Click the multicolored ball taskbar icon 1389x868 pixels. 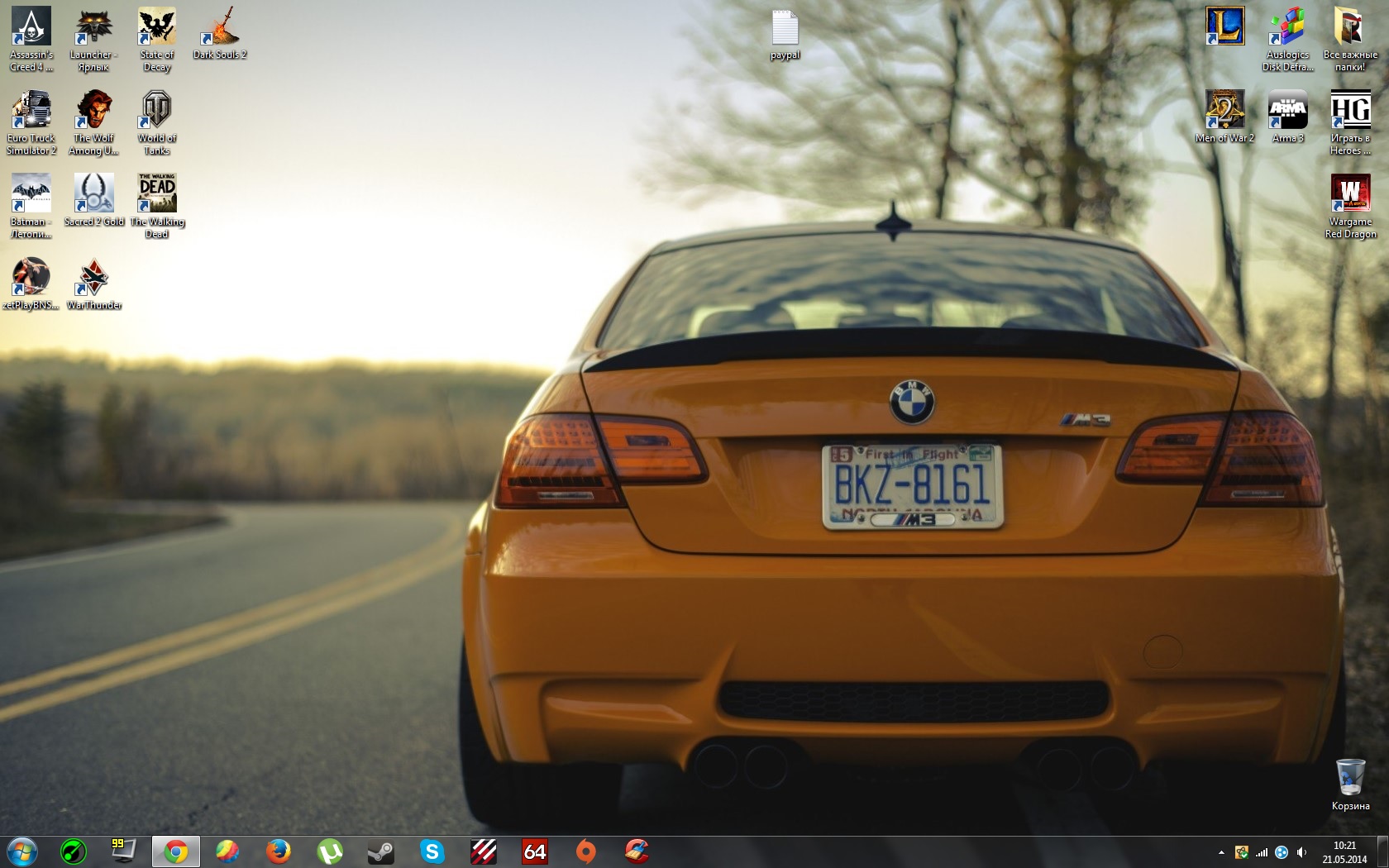(x=227, y=851)
